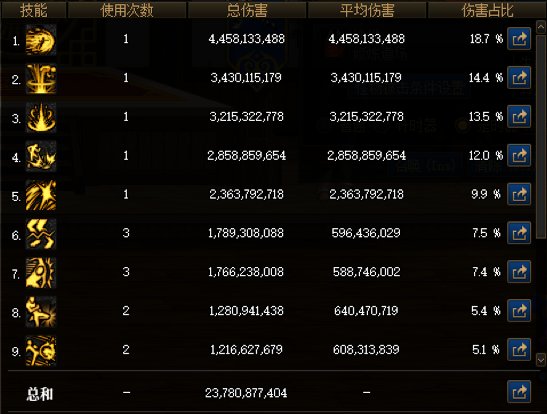Share the 18.7% damage row

click(519, 39)
